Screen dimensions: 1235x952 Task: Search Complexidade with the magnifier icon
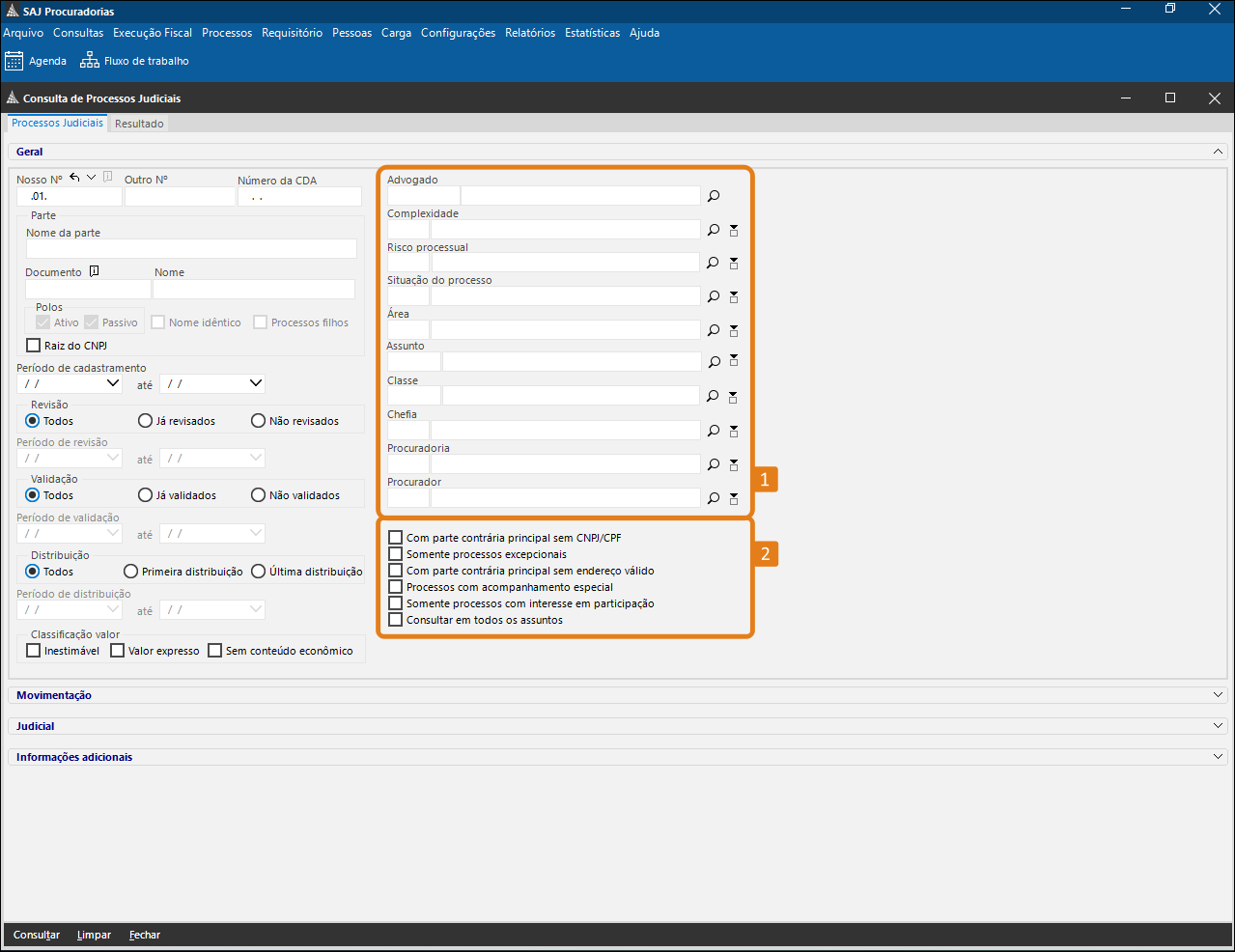pos(714,230)
